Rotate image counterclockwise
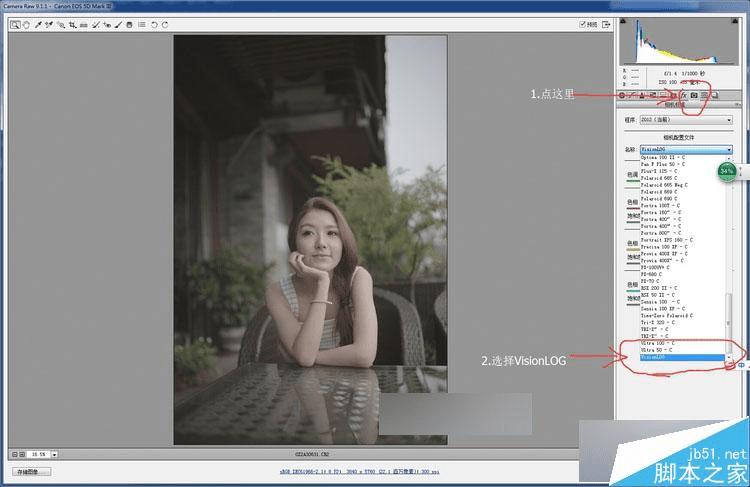This screenshot has width=750, height=487. pos(154,25)
